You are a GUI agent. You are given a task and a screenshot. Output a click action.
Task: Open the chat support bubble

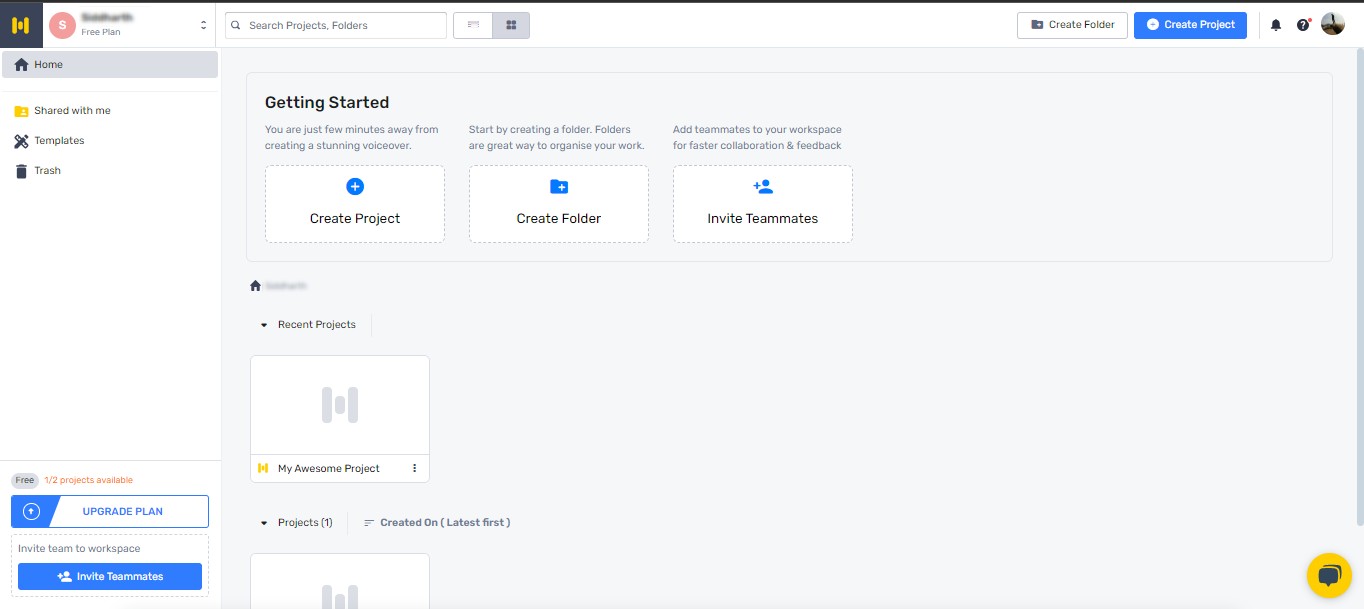pyautogui.click(x=1329, y=575)
